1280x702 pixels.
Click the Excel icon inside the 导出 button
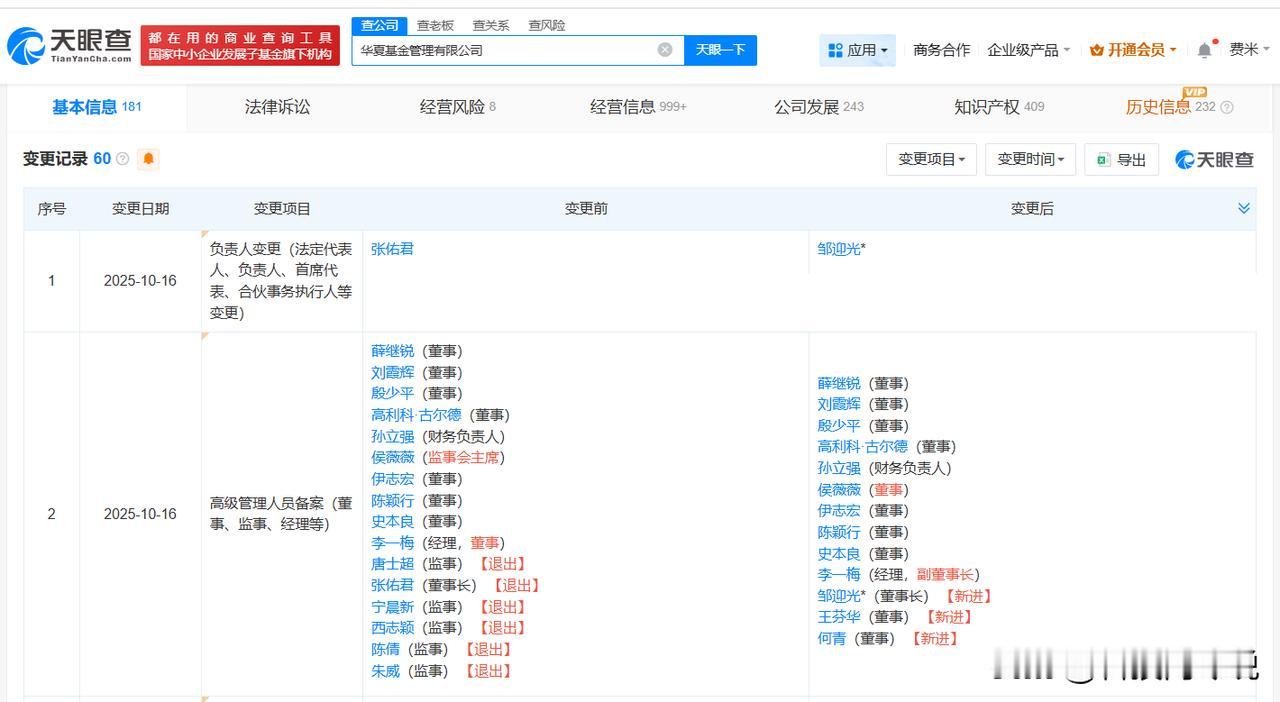coord(1103,159)
